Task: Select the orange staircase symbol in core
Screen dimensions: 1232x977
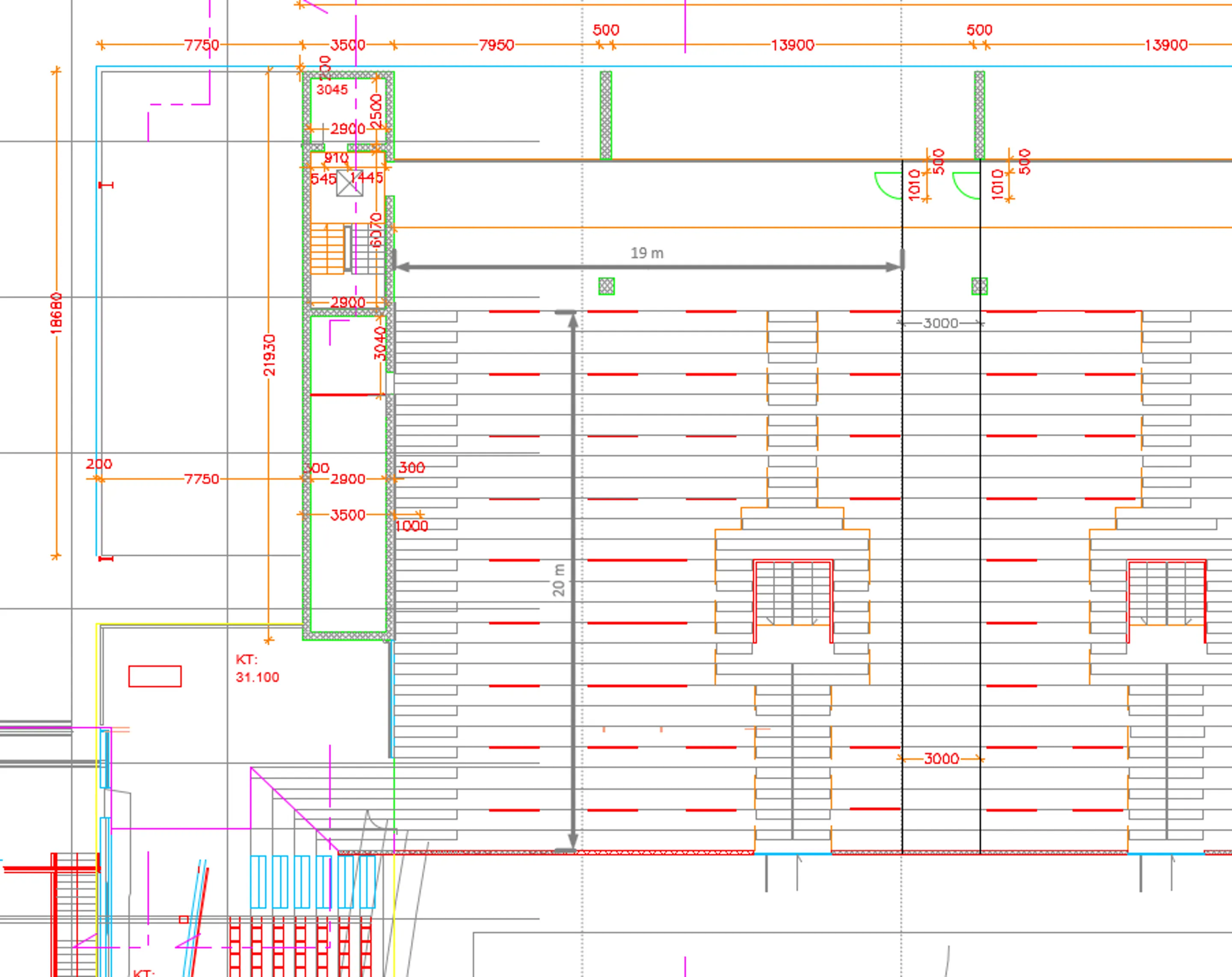Action: [327, 248]
